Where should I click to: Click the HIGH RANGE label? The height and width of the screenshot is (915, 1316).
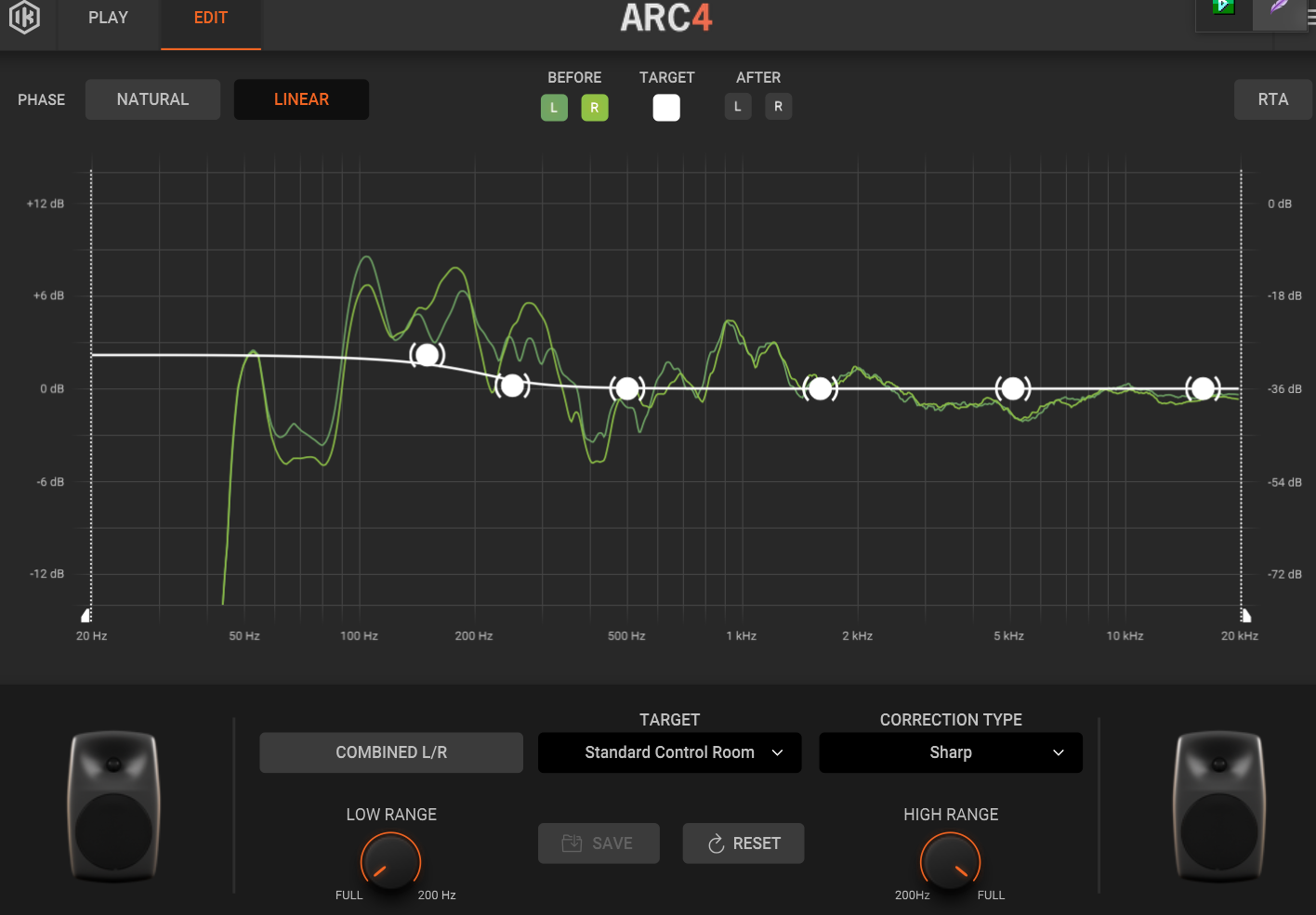point(951,815)
